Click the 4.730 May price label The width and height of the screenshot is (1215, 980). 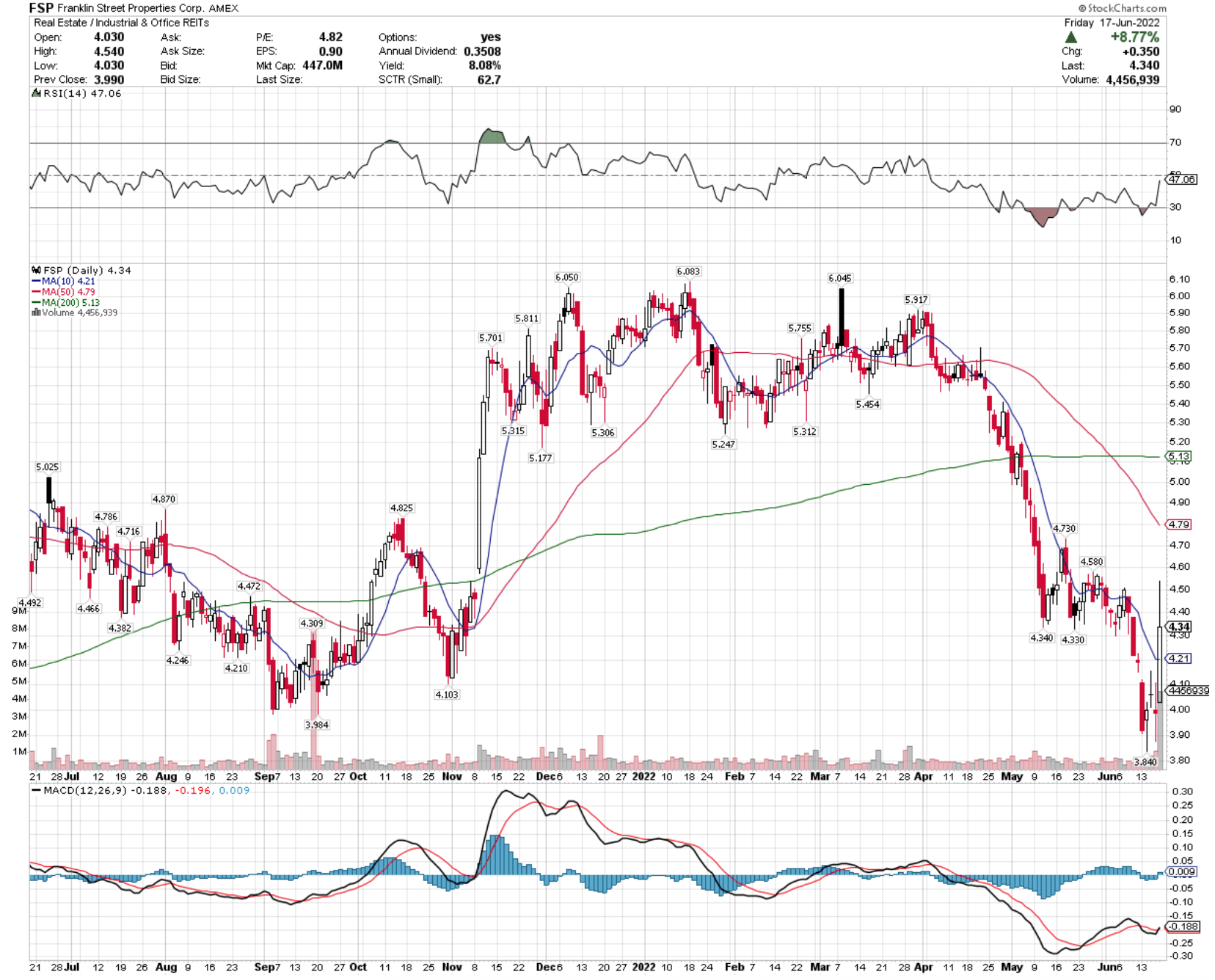pyautogui.click(x=1064, y=528)
